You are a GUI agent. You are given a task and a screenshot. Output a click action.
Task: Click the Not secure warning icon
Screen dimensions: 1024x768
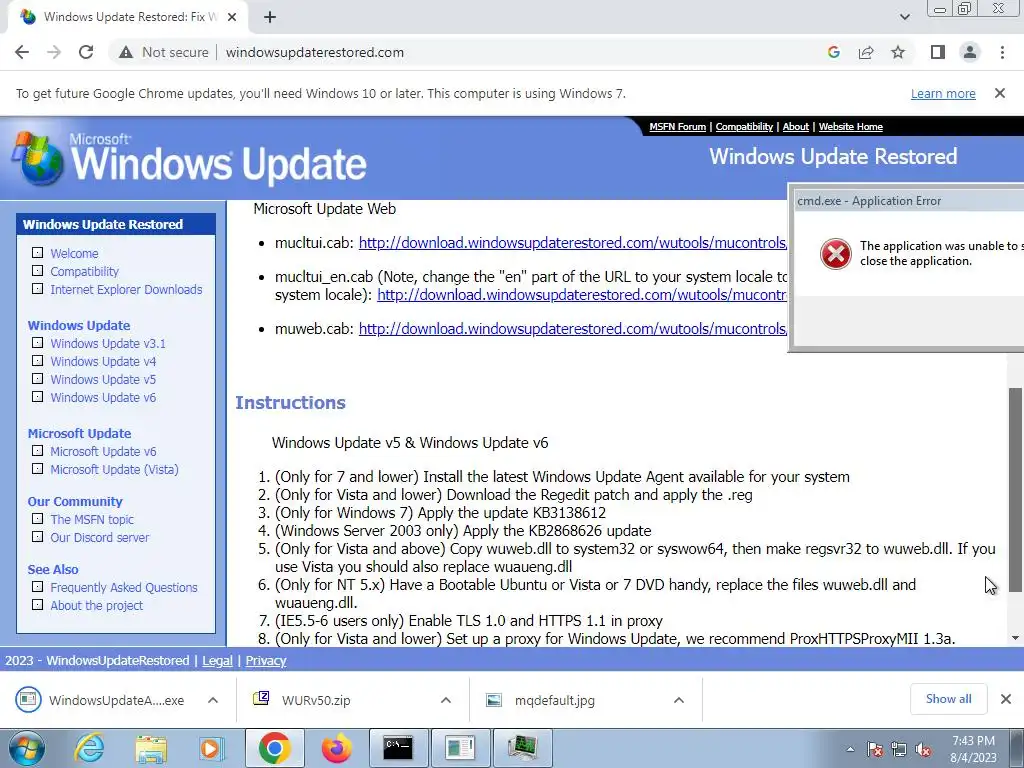[126, 52]
